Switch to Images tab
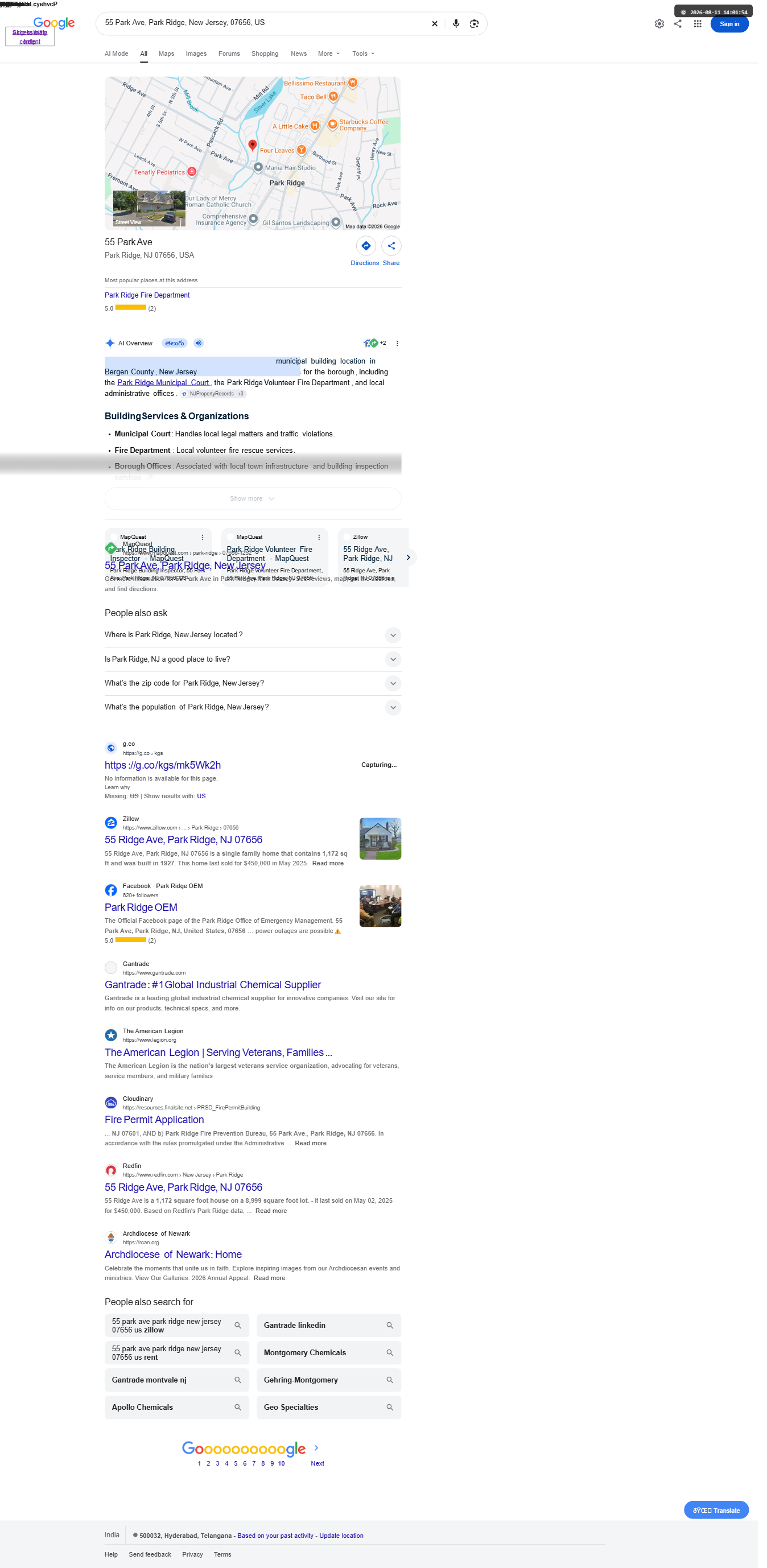 tap(196, 53)
